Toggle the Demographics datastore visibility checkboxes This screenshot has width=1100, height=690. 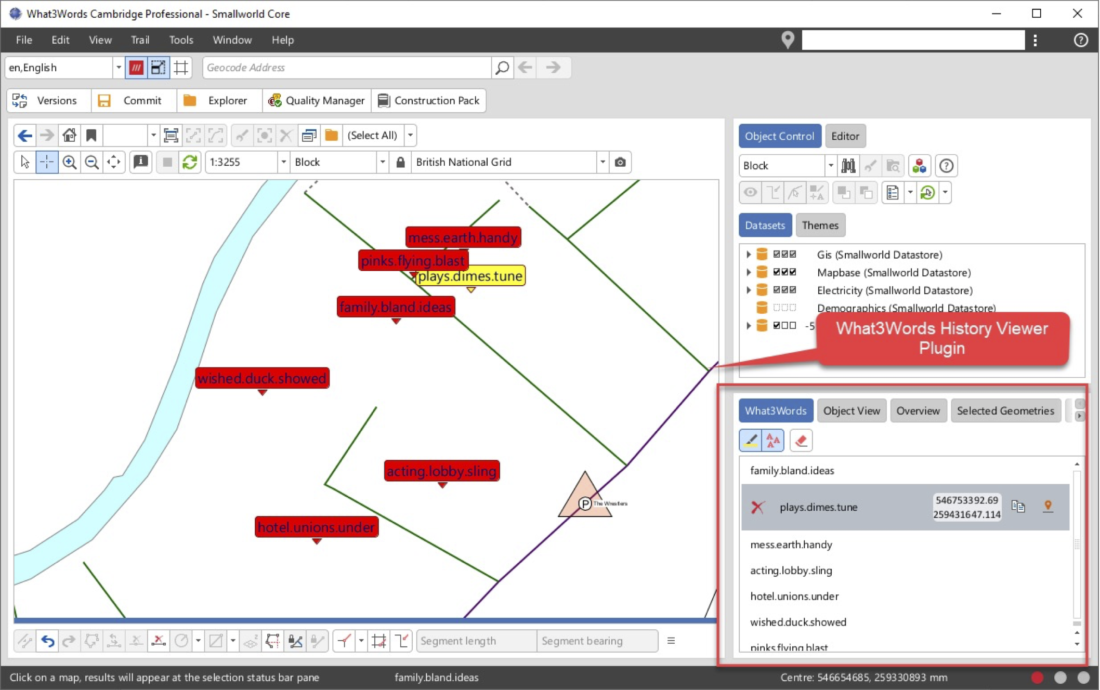point(784,308)
